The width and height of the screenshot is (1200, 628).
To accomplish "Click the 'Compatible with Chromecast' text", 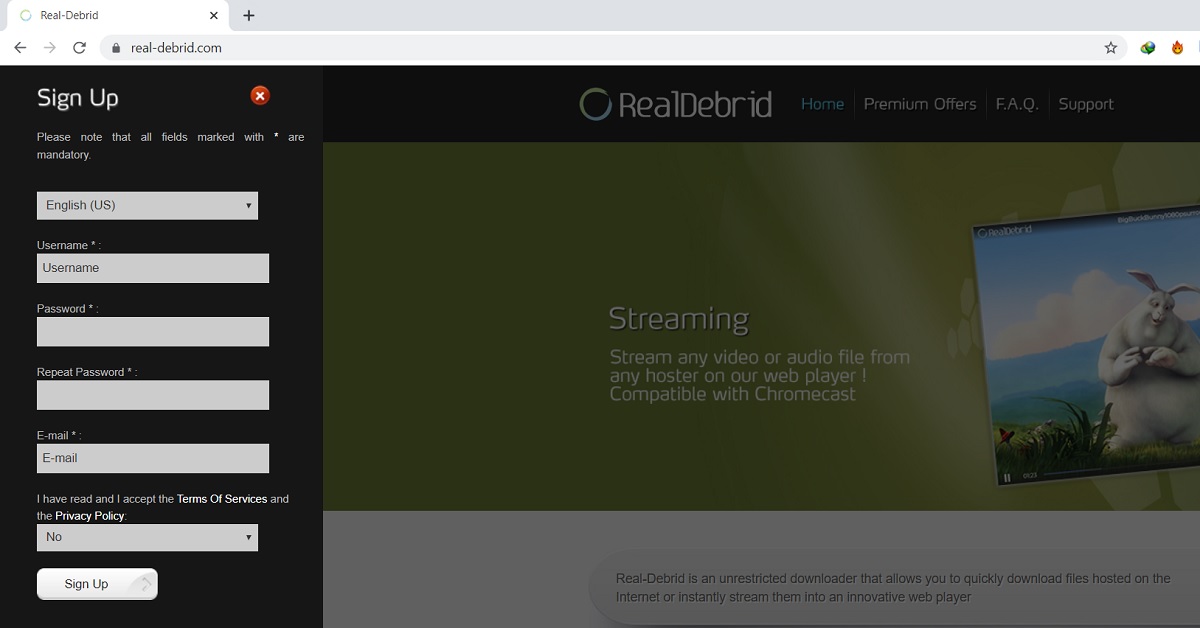I will coord(733,394).
